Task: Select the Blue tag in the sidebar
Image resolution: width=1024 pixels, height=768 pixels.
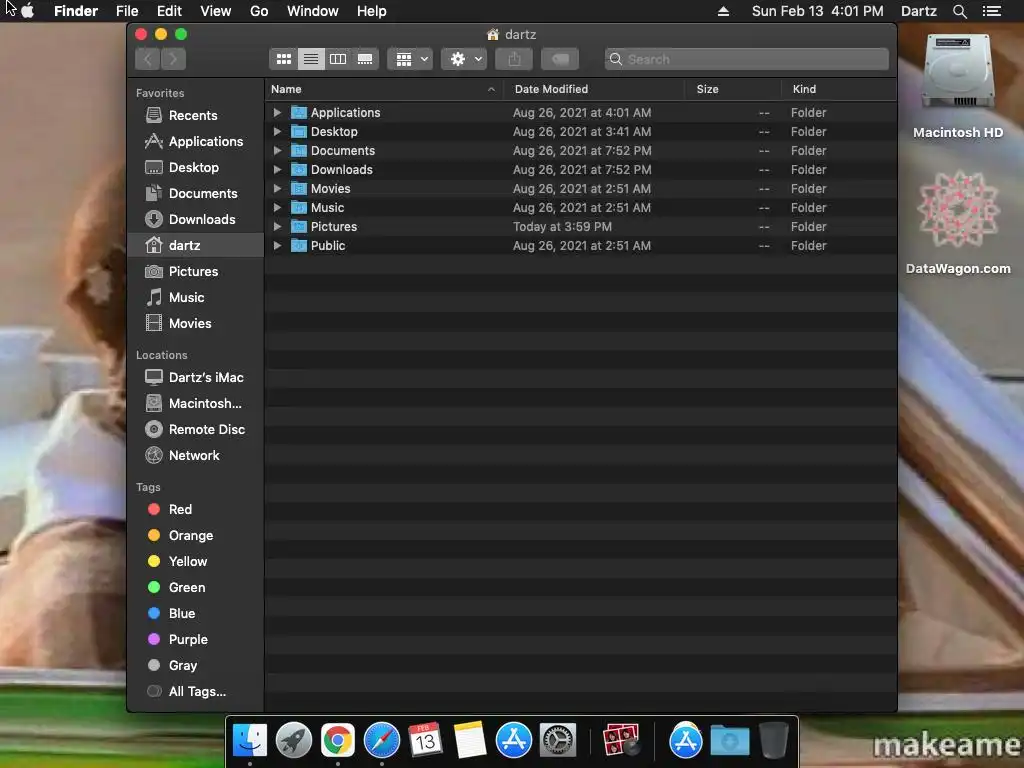Action: click(x=195, y=614)
